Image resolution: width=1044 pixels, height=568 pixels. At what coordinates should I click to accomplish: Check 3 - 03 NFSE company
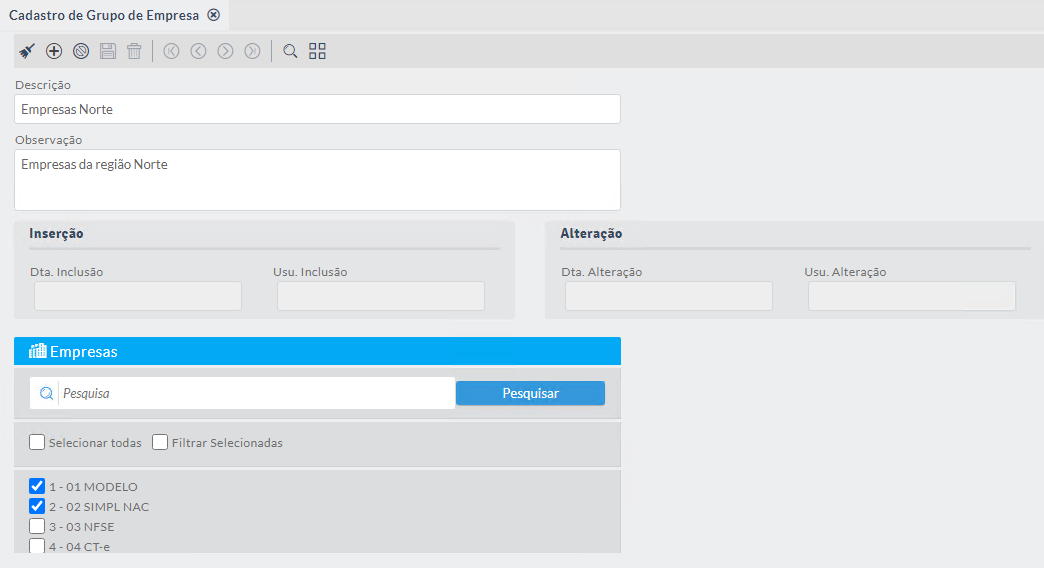pyautogui.click(x=37, y=526)
